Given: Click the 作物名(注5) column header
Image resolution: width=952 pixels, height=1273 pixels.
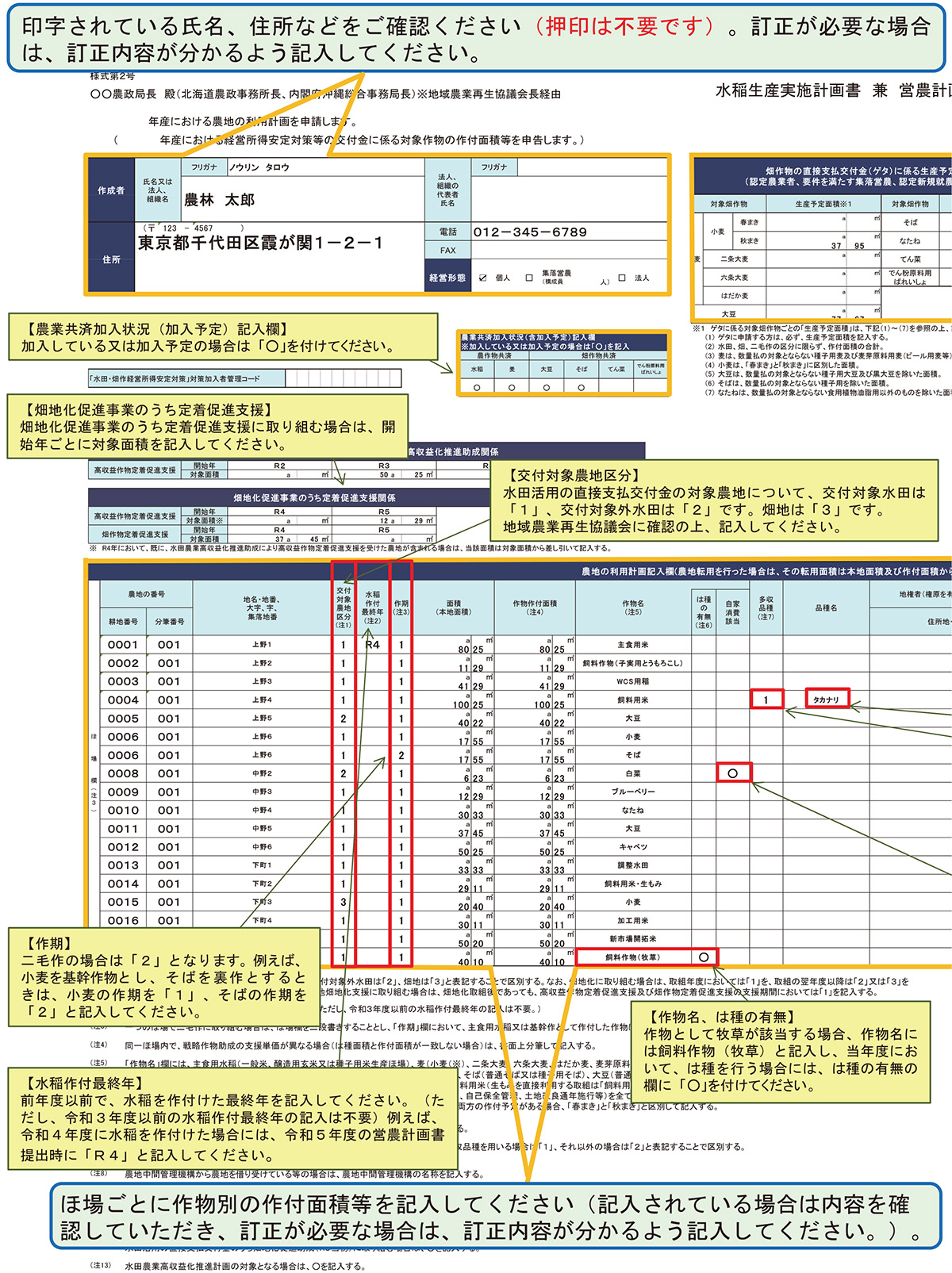Looking at the screenshot, I should 632,608.
